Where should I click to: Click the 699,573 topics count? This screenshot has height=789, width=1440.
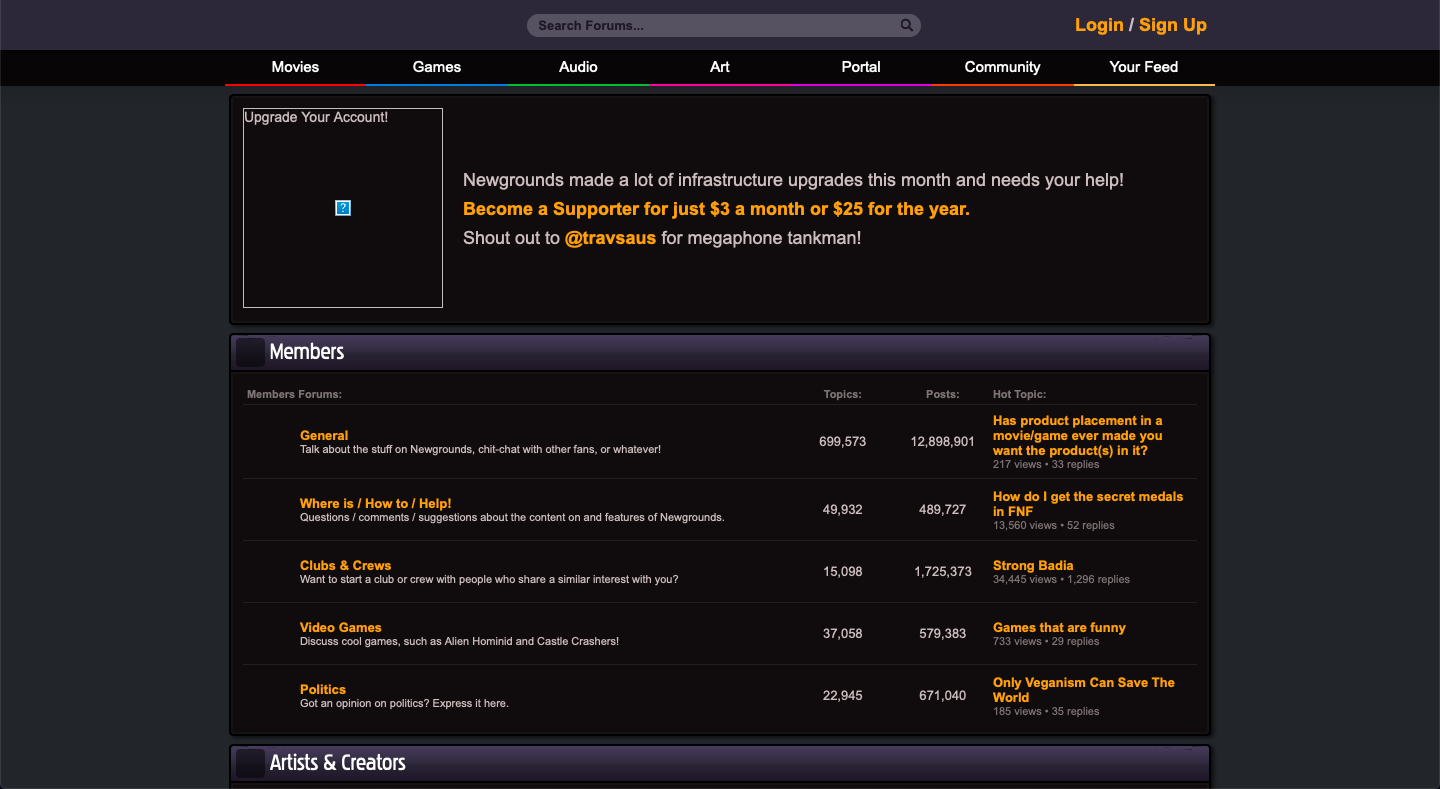click(x=842, y=441)
